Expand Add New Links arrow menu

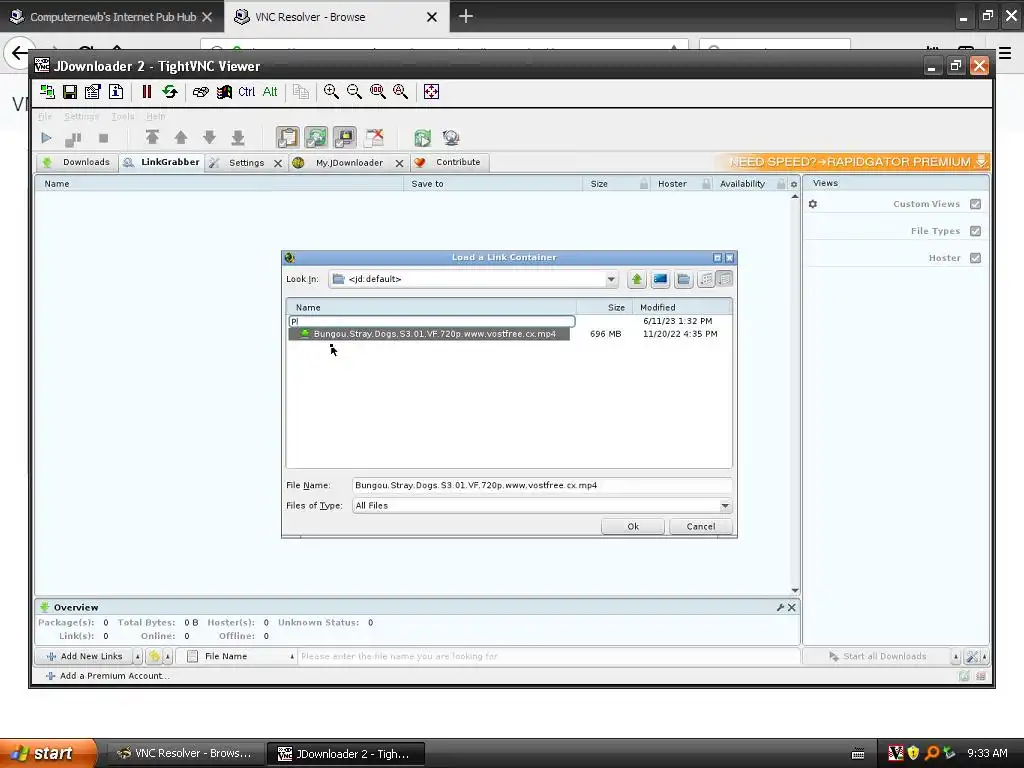point(138,656)
